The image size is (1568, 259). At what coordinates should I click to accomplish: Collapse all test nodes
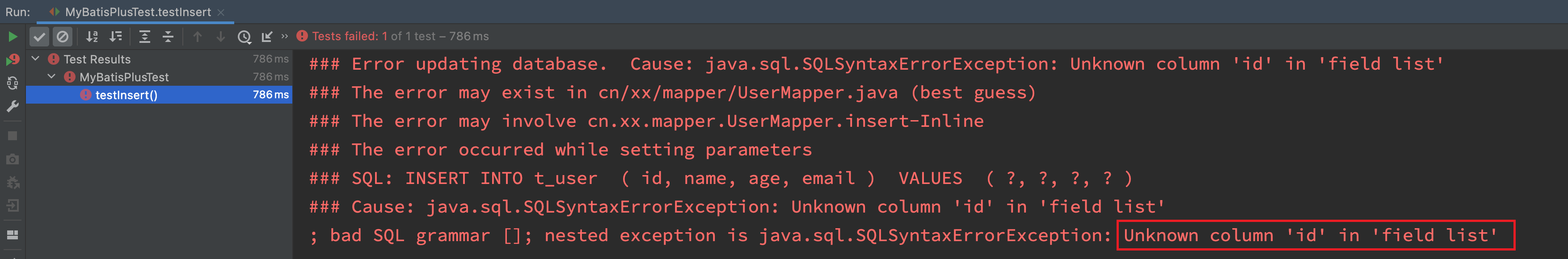[x=168, y=37]
